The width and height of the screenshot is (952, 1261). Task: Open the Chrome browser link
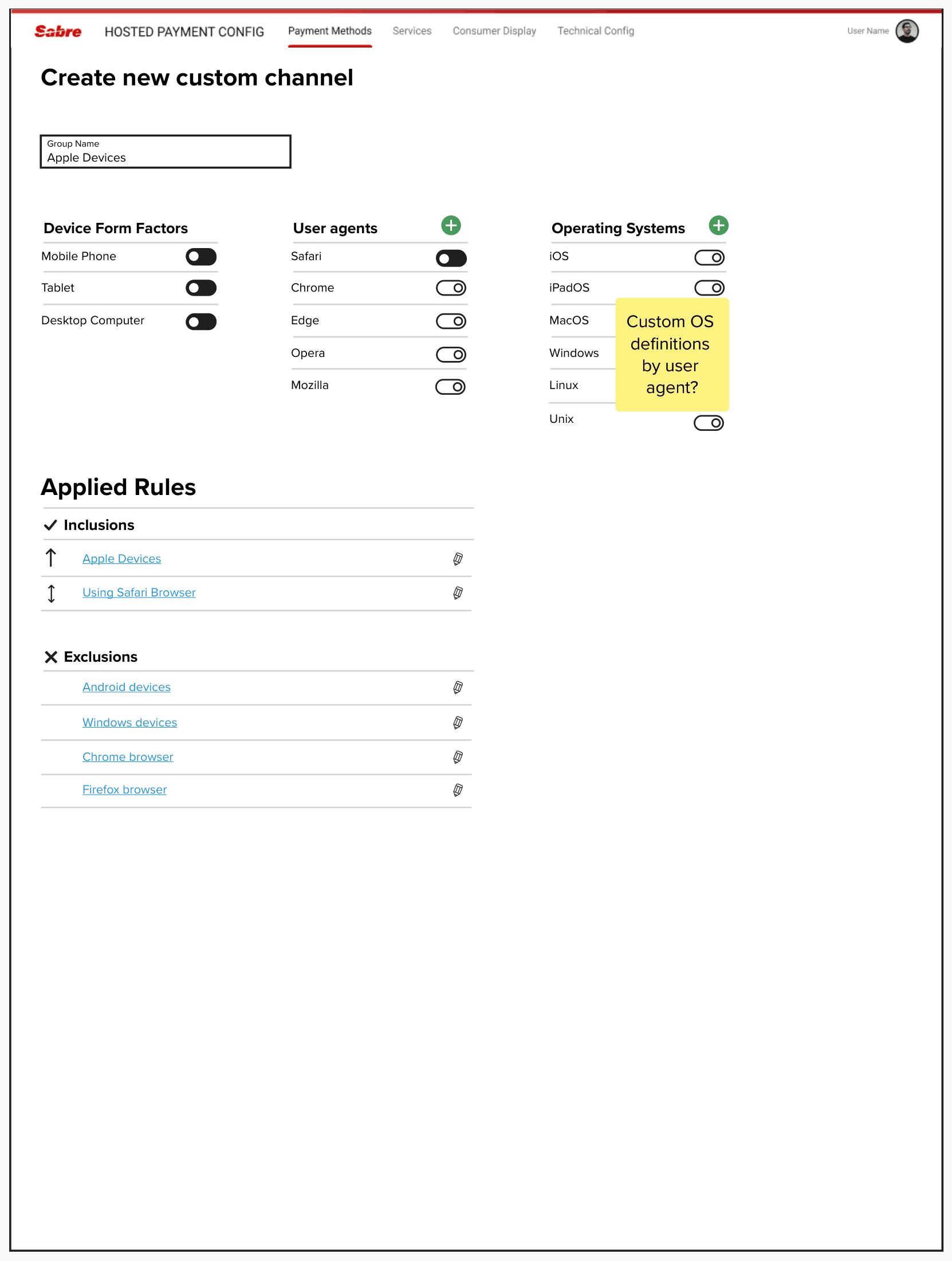pyautogui.click(x=128, y=757)
